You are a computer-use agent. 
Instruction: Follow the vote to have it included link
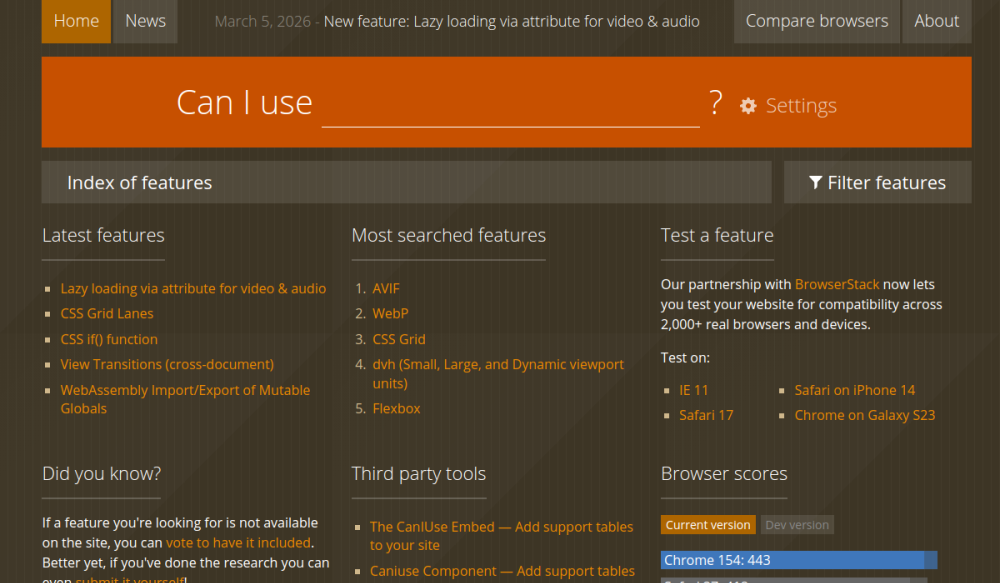239,543
